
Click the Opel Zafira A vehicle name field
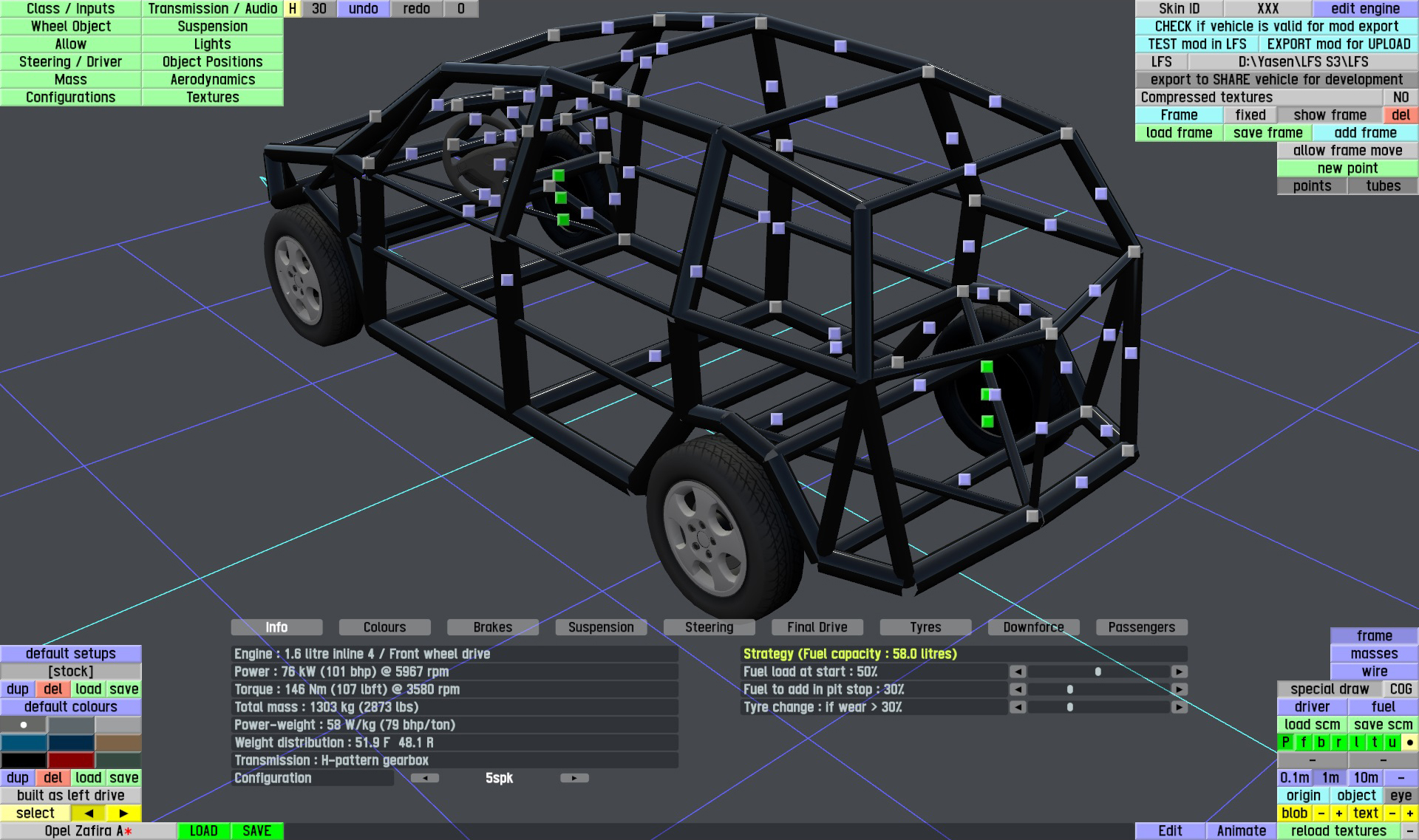click(88, 831)
